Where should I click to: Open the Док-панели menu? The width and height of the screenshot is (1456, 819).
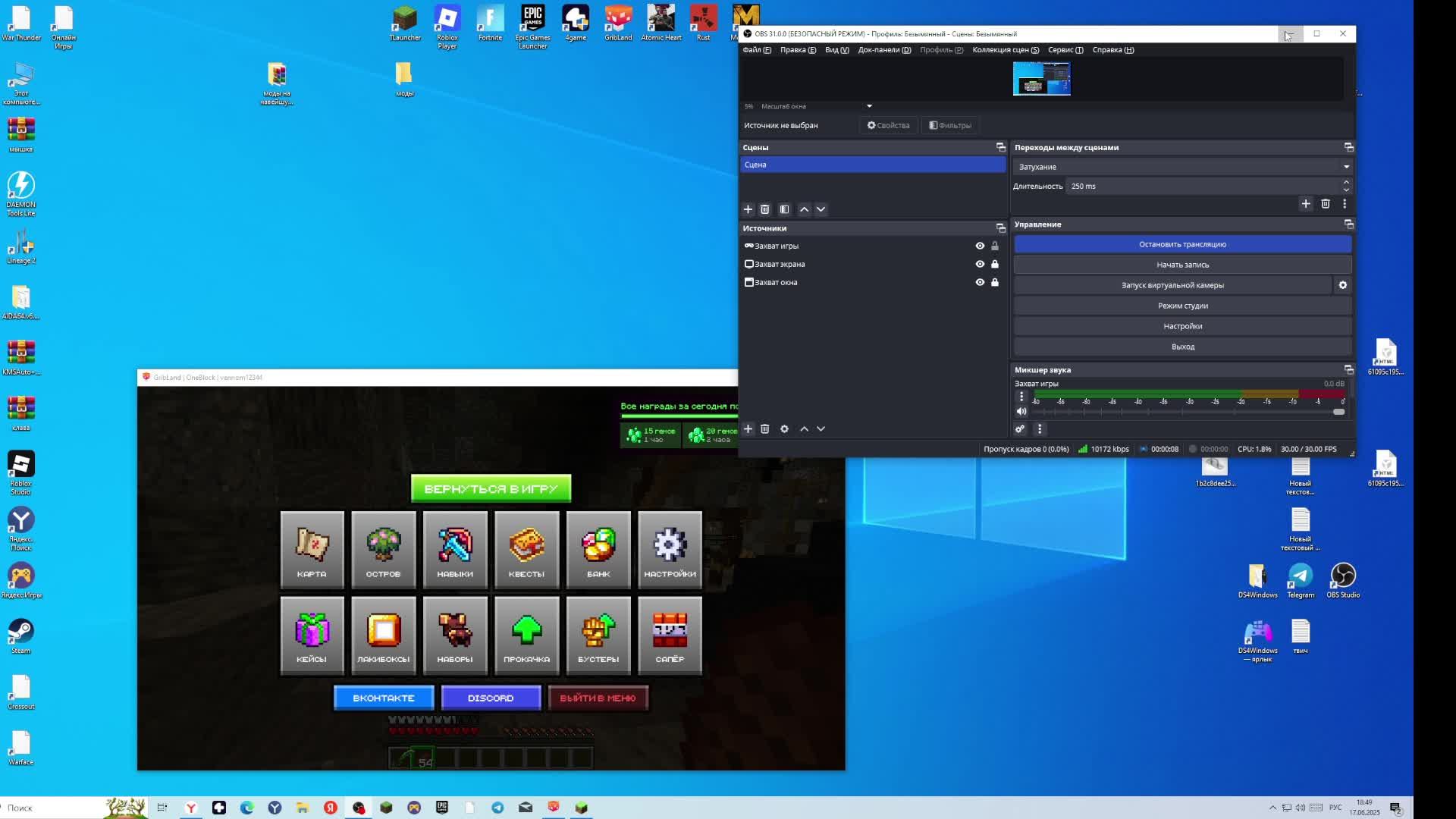click(884, 50)
